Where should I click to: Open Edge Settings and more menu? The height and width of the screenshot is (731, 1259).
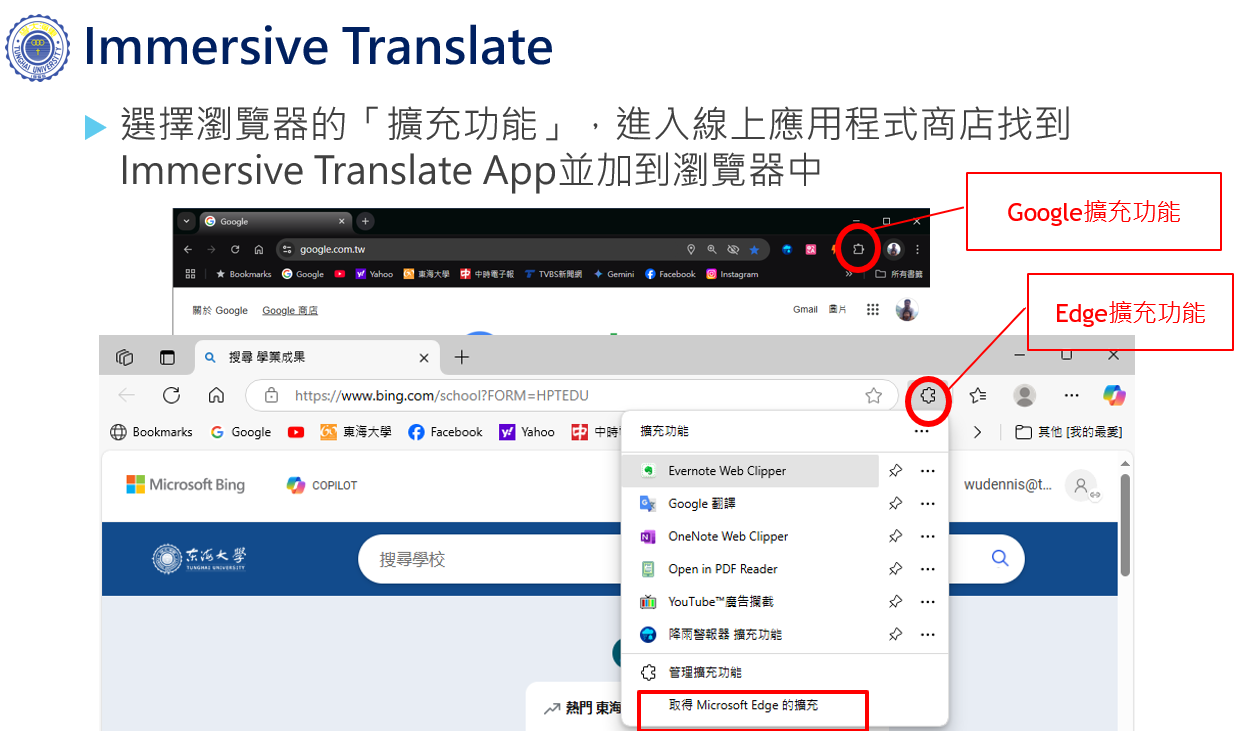click(x=1071, y=396)
